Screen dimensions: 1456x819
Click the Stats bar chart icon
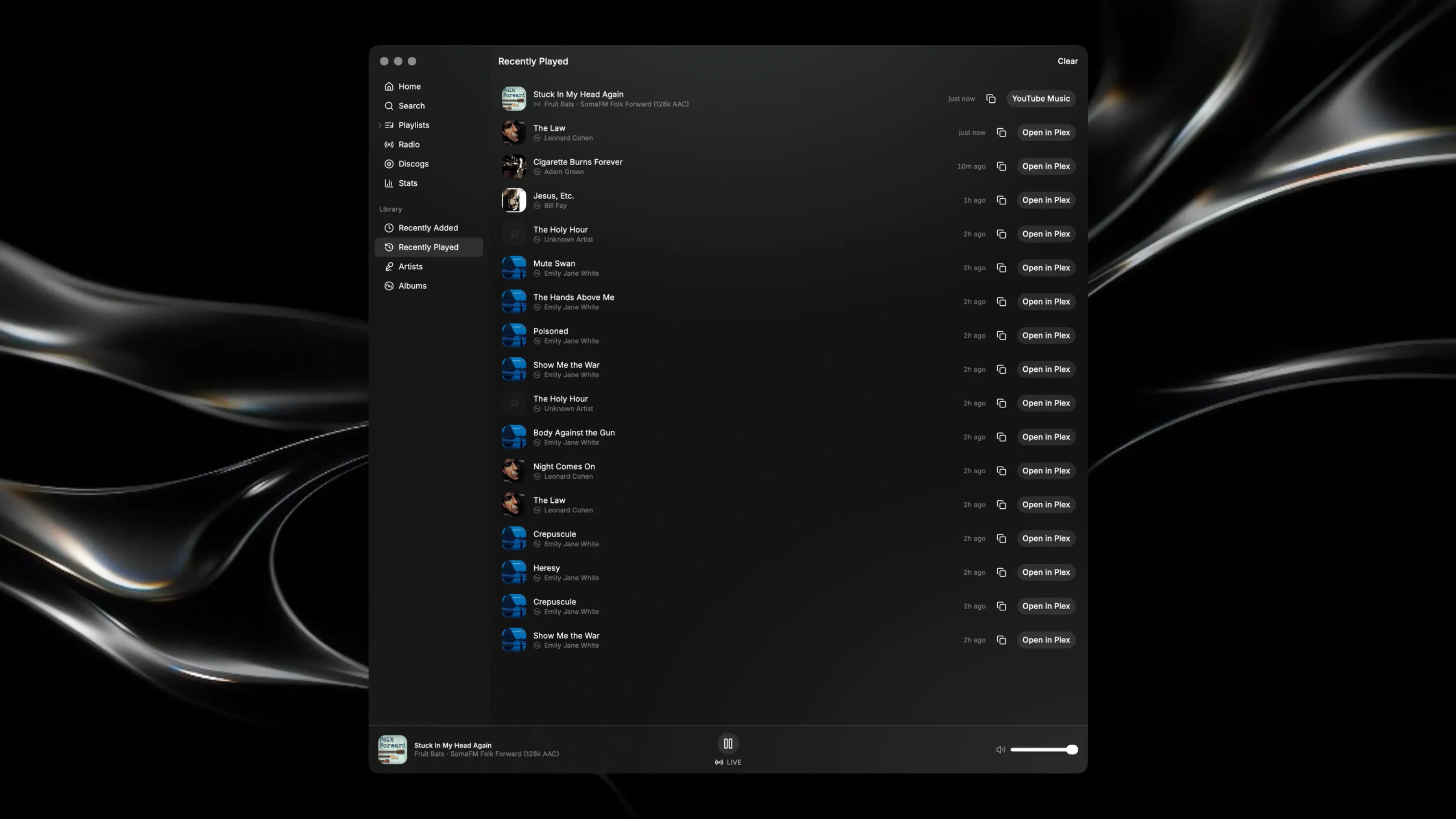pyautogui.click(x=389, y=183)
